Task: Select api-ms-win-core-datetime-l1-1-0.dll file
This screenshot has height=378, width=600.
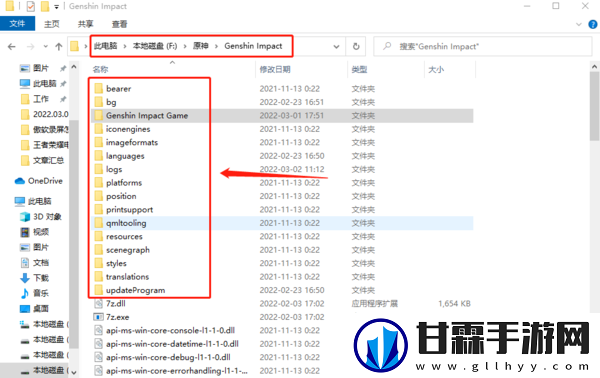Action: (172, 344)
